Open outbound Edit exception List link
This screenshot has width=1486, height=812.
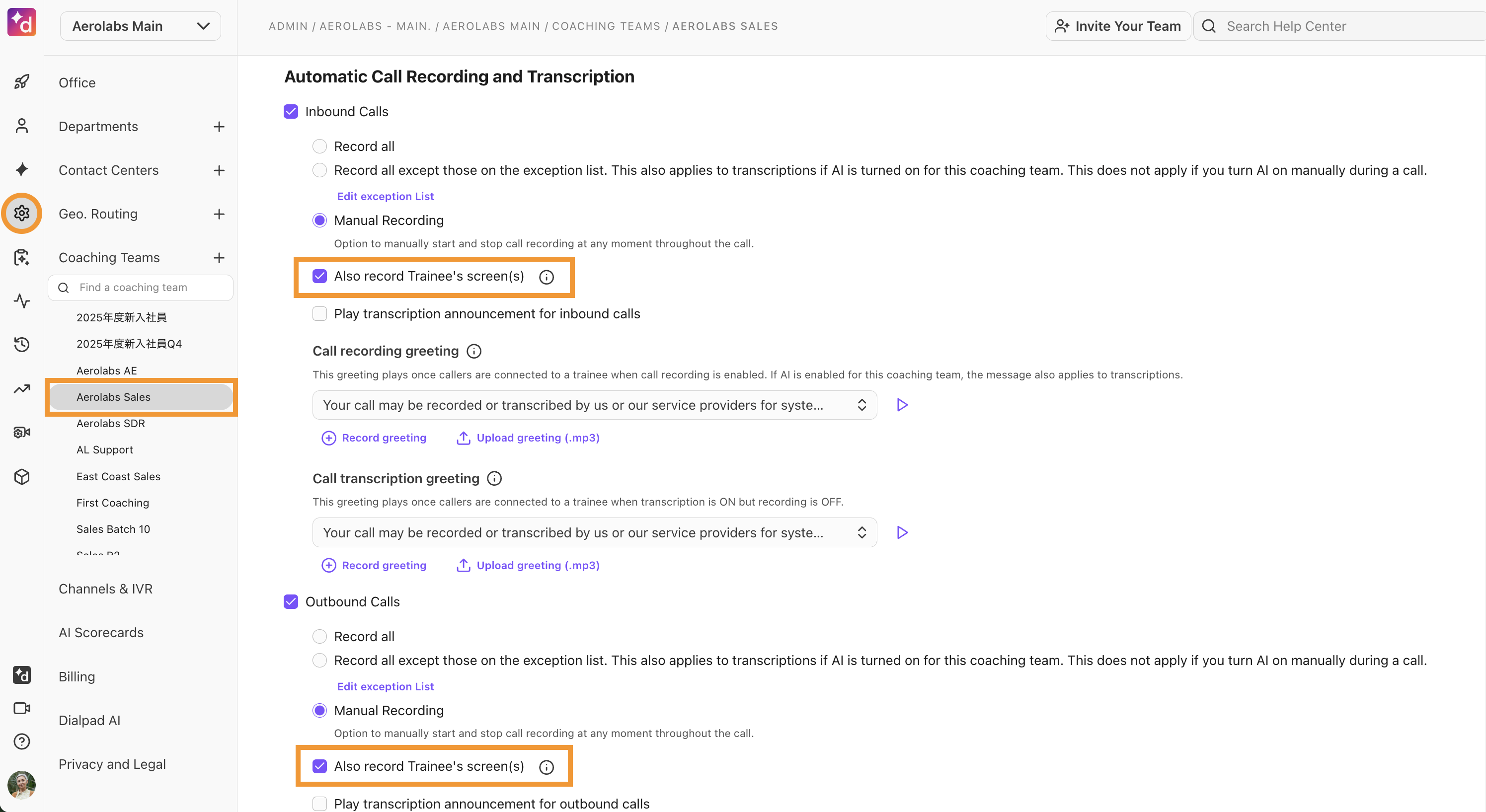tap(386, 686)
